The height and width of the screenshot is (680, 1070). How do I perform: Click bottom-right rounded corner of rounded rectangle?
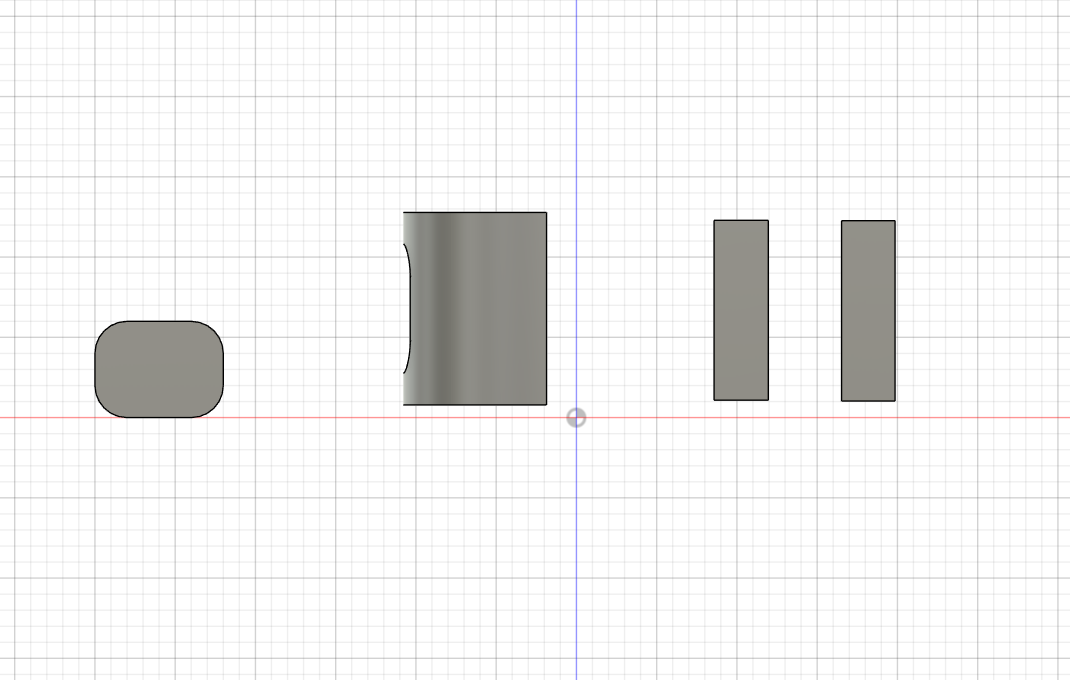click(215, 409)
